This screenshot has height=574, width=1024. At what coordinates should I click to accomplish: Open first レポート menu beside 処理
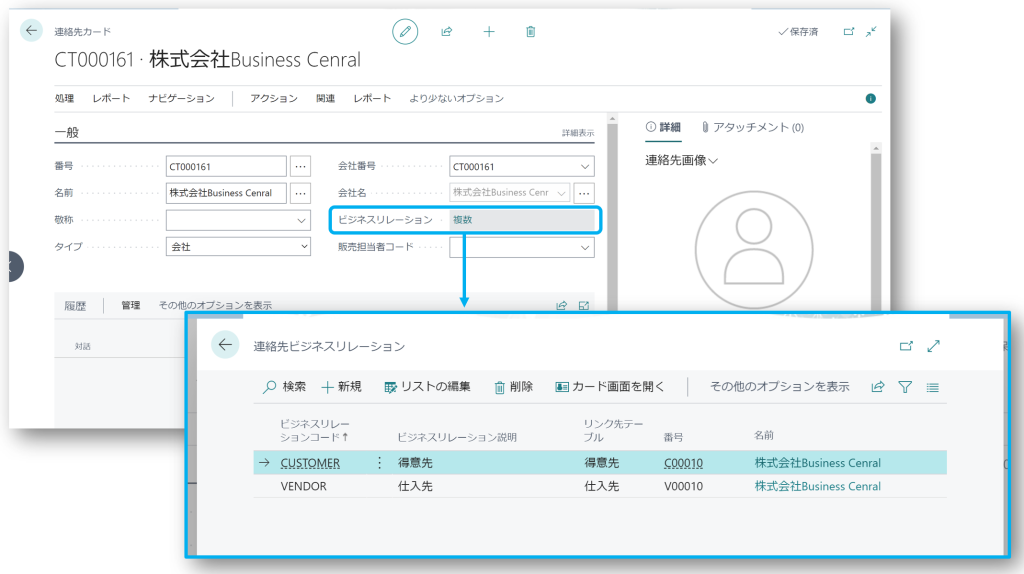tap(111, 99)
